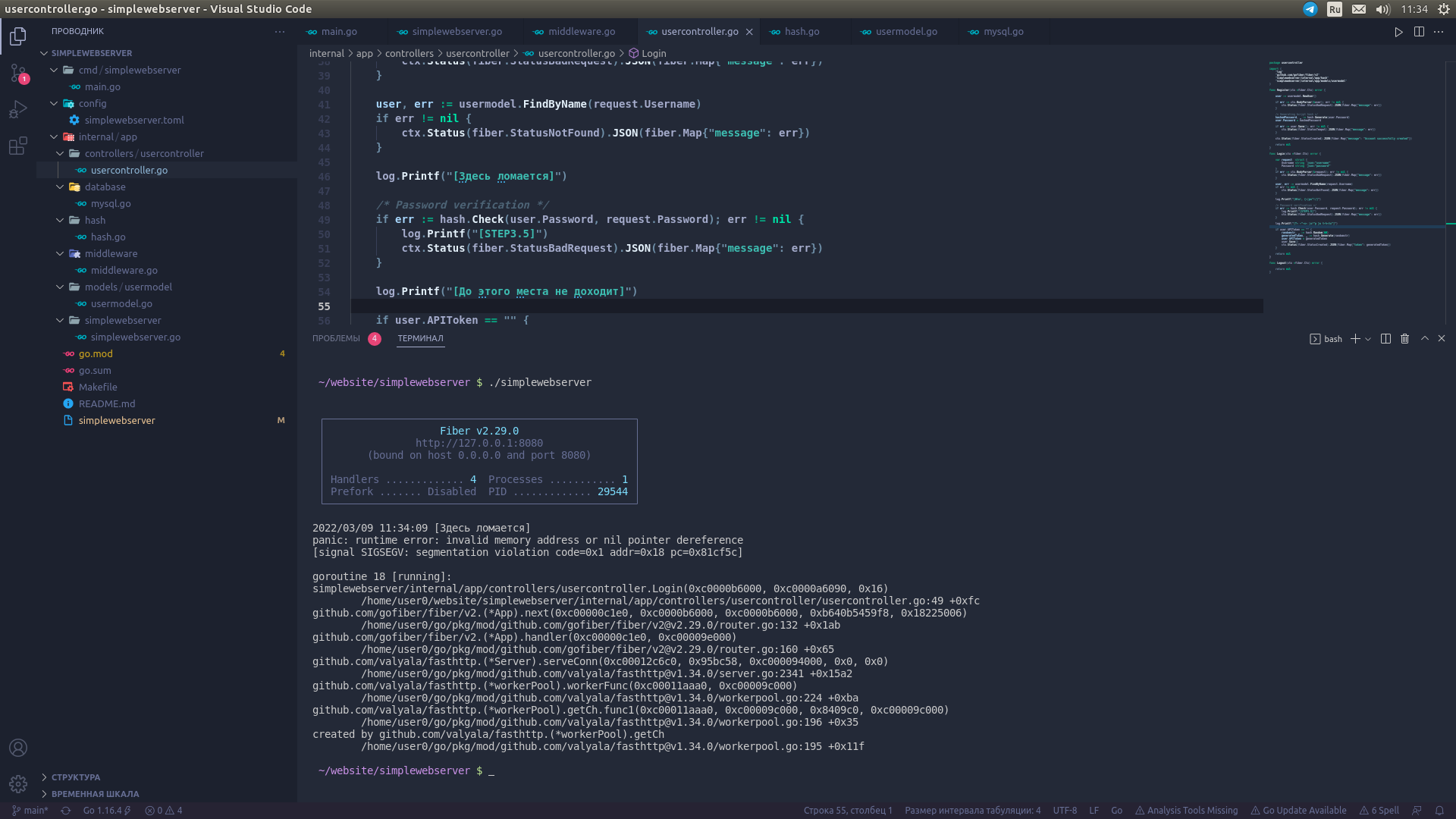Switch to the ПРОБЛЕМЫ panel tab
This screenshot has height=819, width=1456.
pos(336,339)
